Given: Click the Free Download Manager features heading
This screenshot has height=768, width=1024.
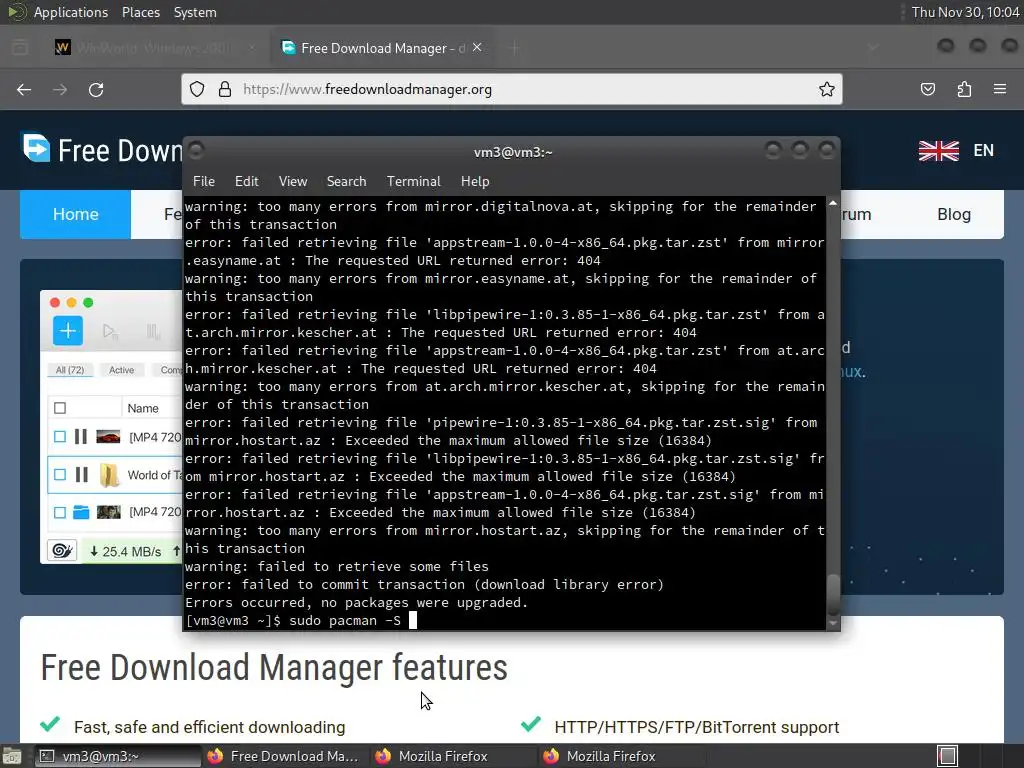Looking at the screenshot, I should tap(274, 667).
